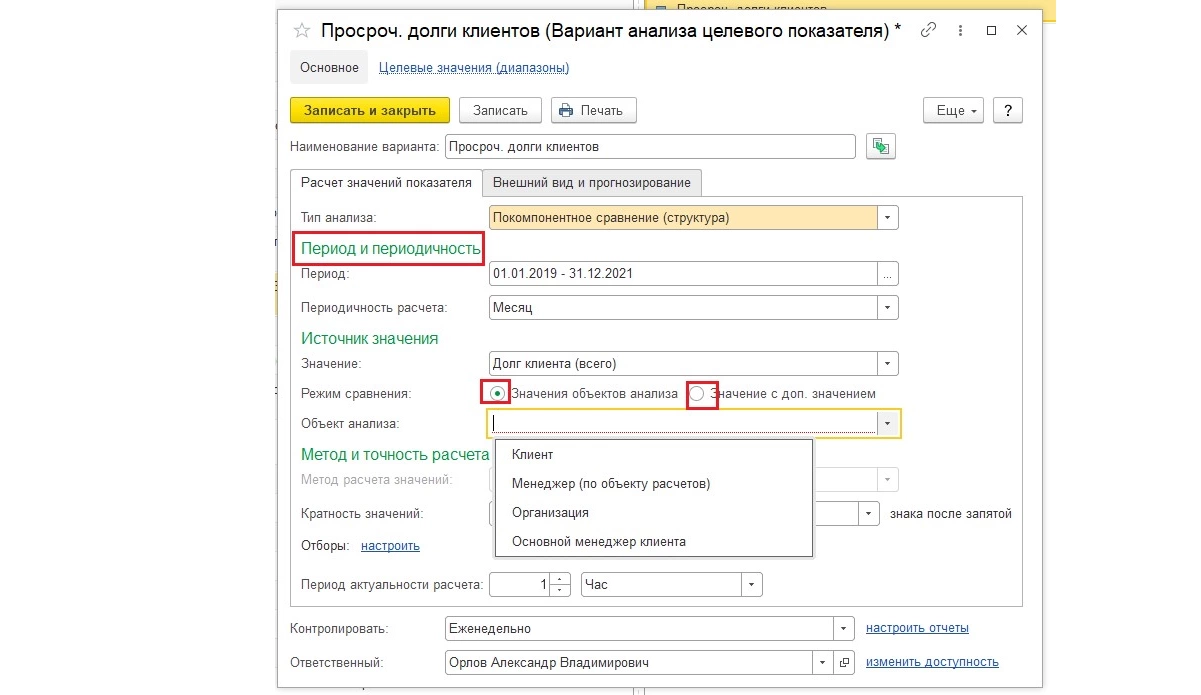Screen dimensions: 1201x695
Task: Switch to Внешний вид и прогнозирование tab
Action: (591, 183)
